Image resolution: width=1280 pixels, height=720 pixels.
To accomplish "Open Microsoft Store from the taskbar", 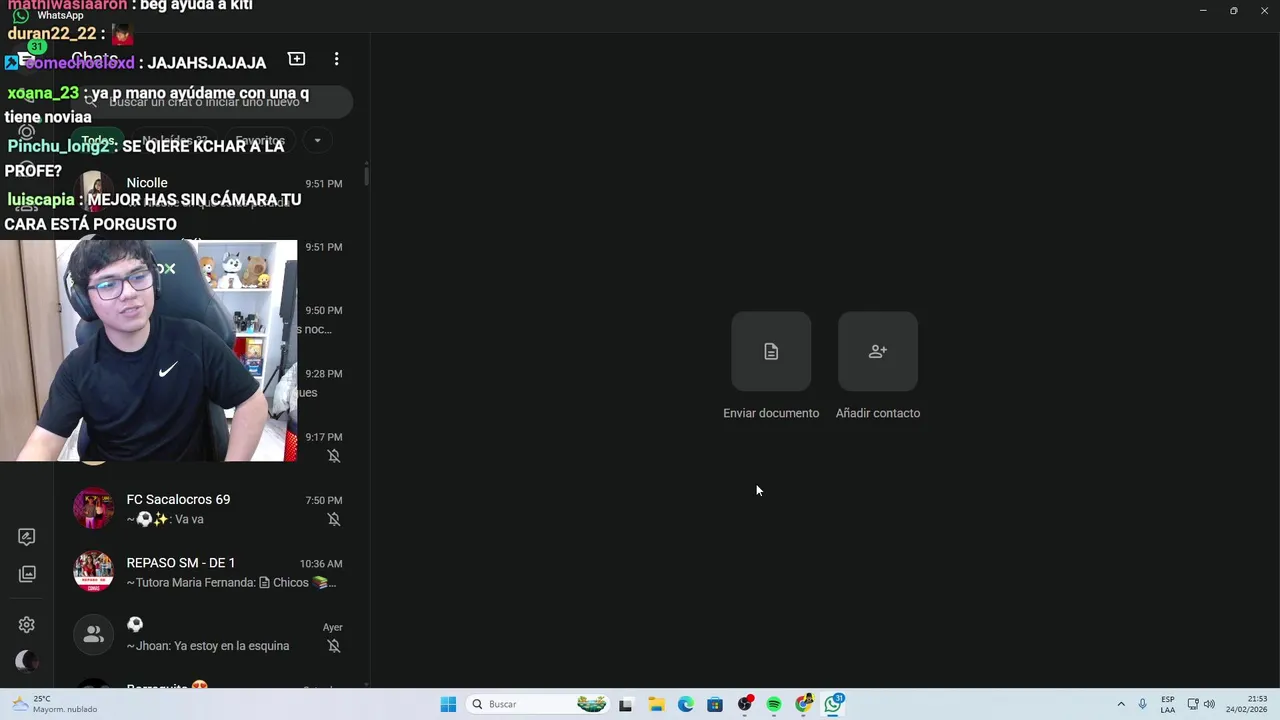I will pos(715,704).
